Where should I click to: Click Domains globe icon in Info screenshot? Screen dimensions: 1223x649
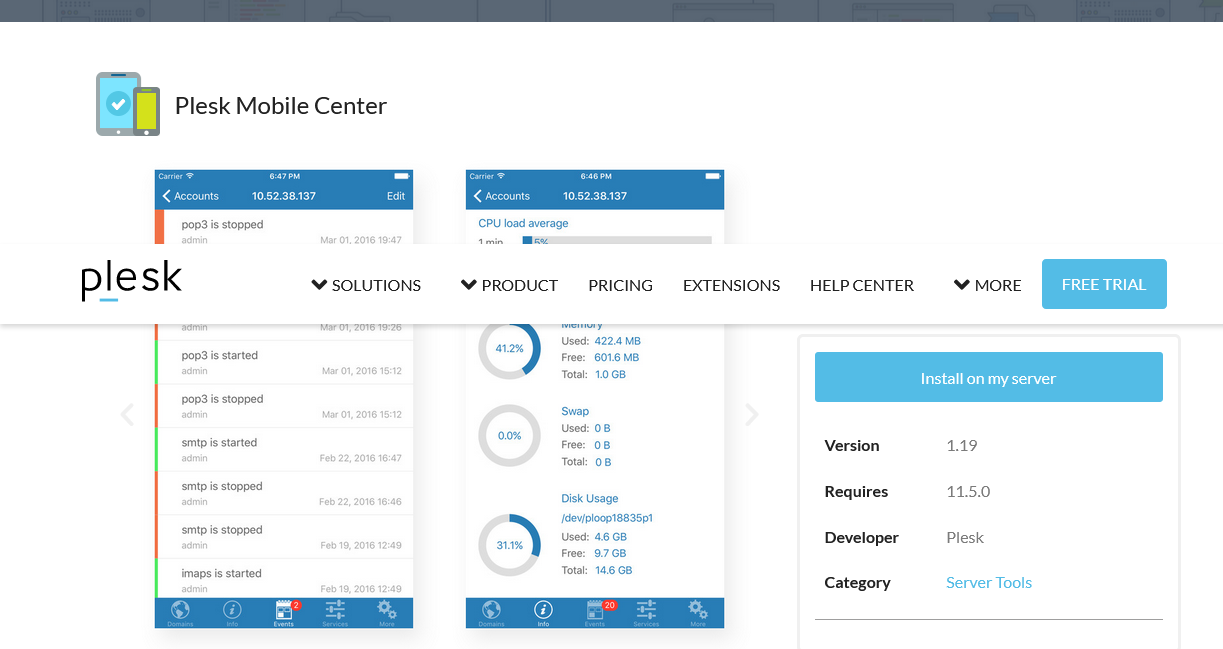pyautogui.click(x=491, y=612)
